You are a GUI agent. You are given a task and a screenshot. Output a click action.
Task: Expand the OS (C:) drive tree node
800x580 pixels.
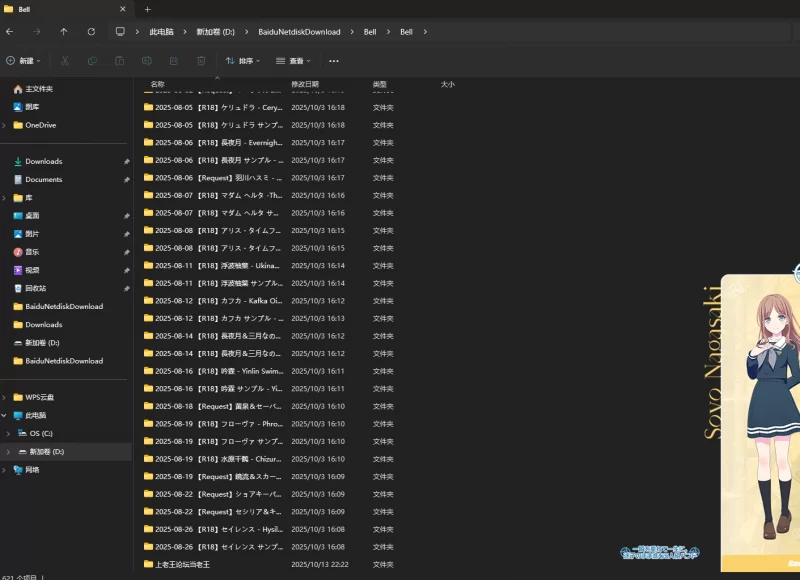(x=8, y=433)
